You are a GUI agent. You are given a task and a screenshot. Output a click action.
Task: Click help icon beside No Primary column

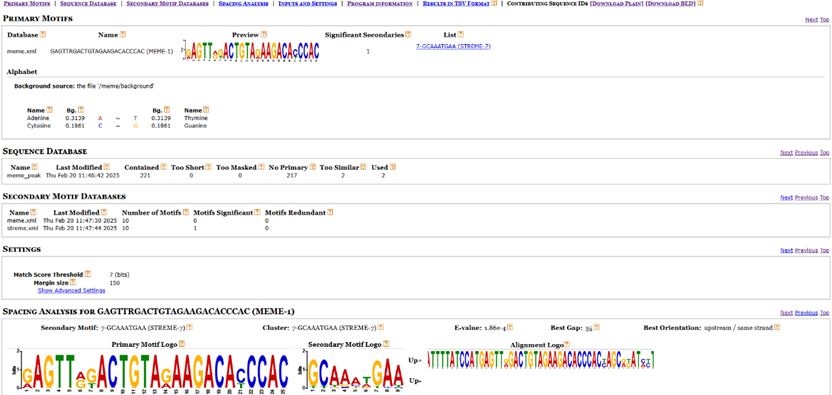pyautogui.click(x=313, y=167)
